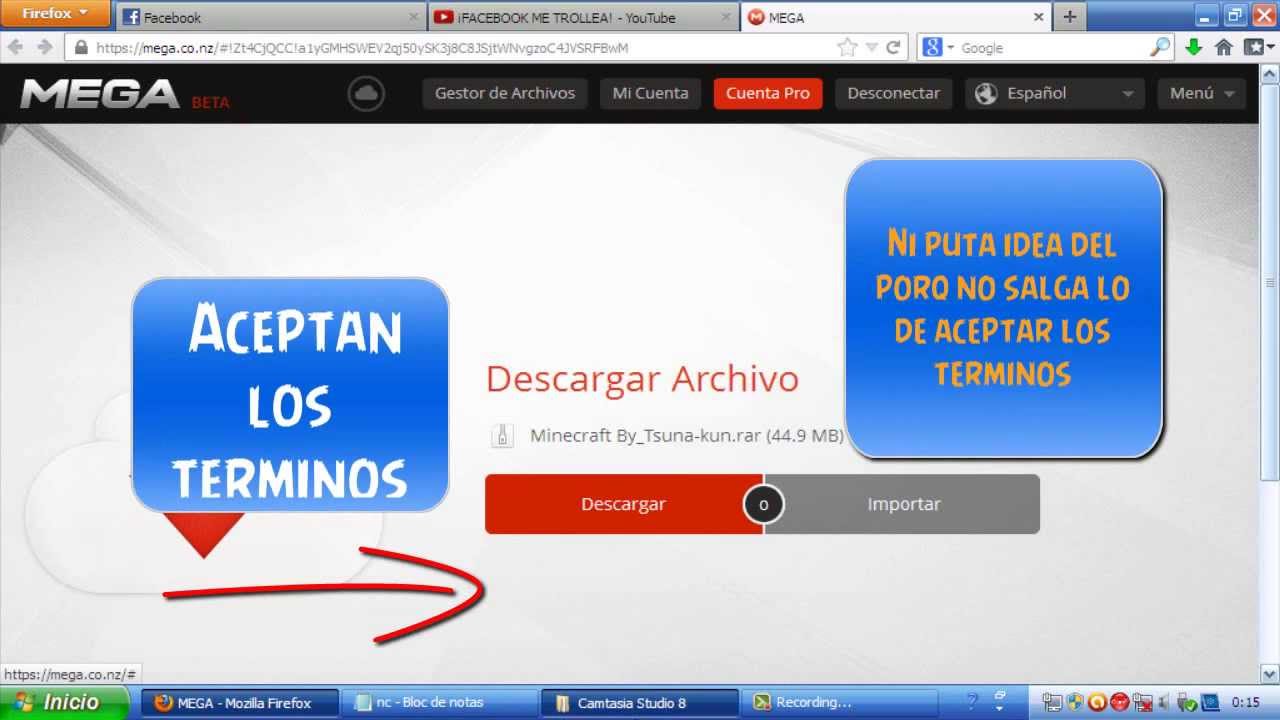The image size is (1280, 720).
Task: Click the Descargar Archivo heading
Action: [642, 379]
